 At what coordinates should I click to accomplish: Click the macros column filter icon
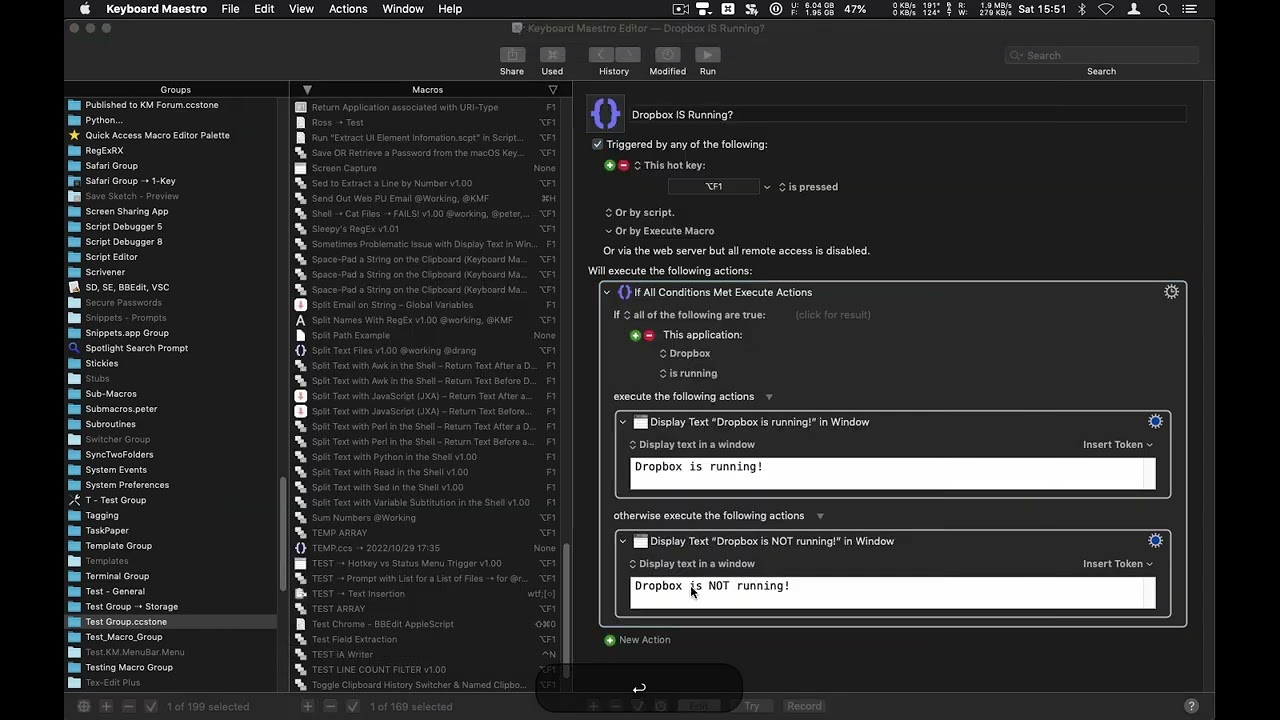tap(553, 89)
